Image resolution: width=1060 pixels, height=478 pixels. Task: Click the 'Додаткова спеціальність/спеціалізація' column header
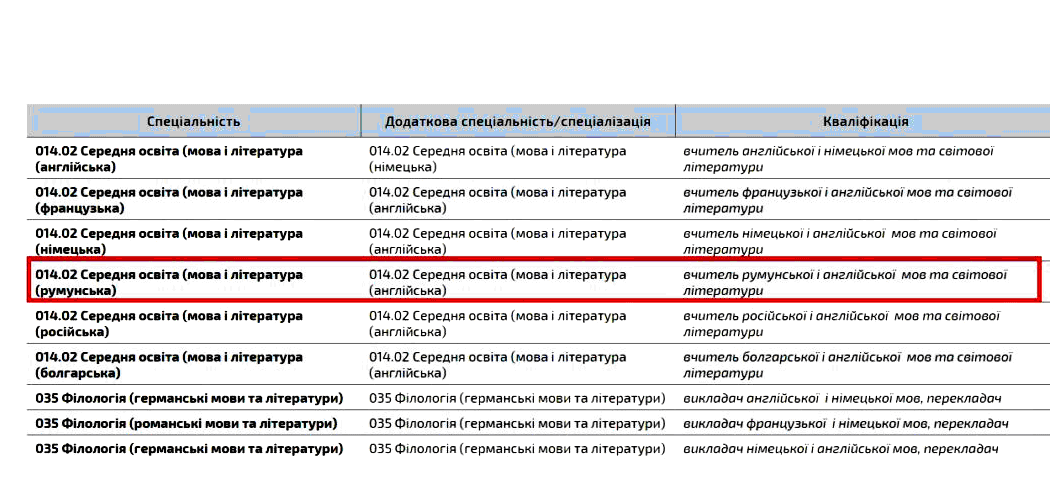tap(517, 121)
